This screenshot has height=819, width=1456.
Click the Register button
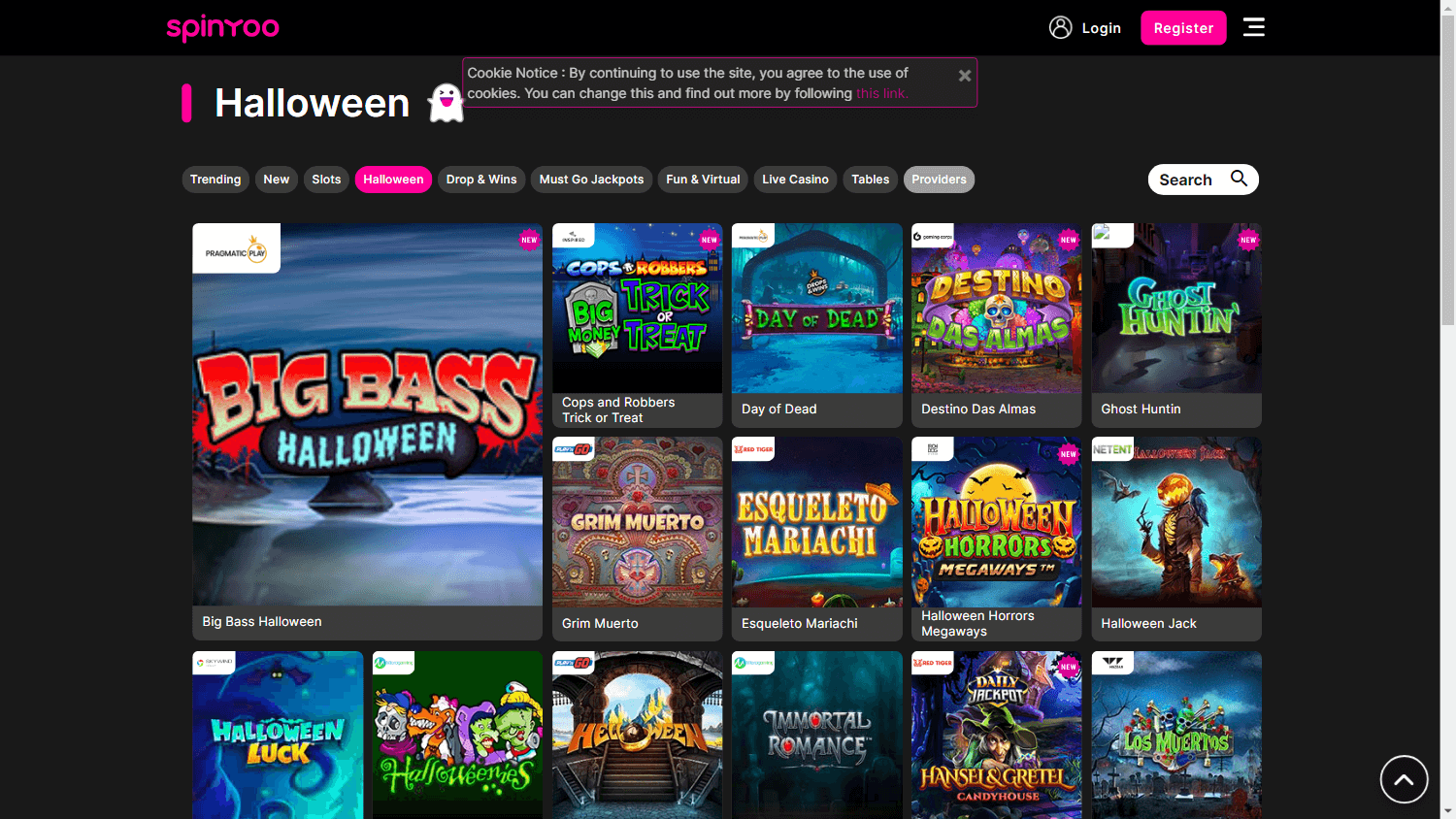pos(1183,28)
